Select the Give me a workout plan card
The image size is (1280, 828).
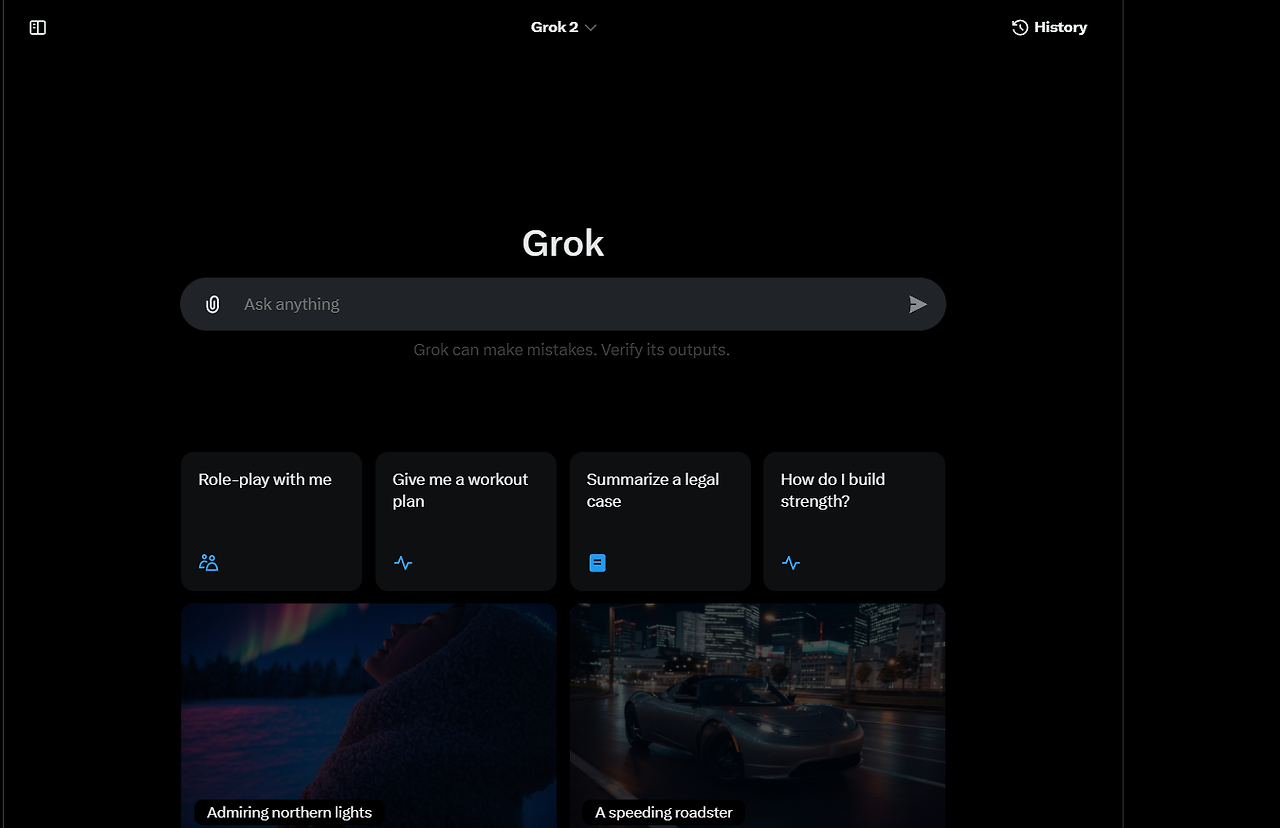pos(465,521)
